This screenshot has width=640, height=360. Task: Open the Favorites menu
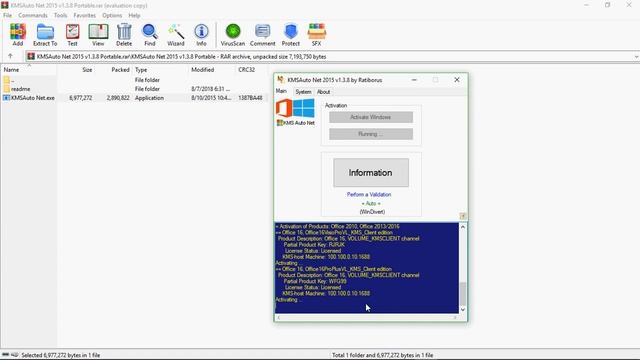coord(84,15)
